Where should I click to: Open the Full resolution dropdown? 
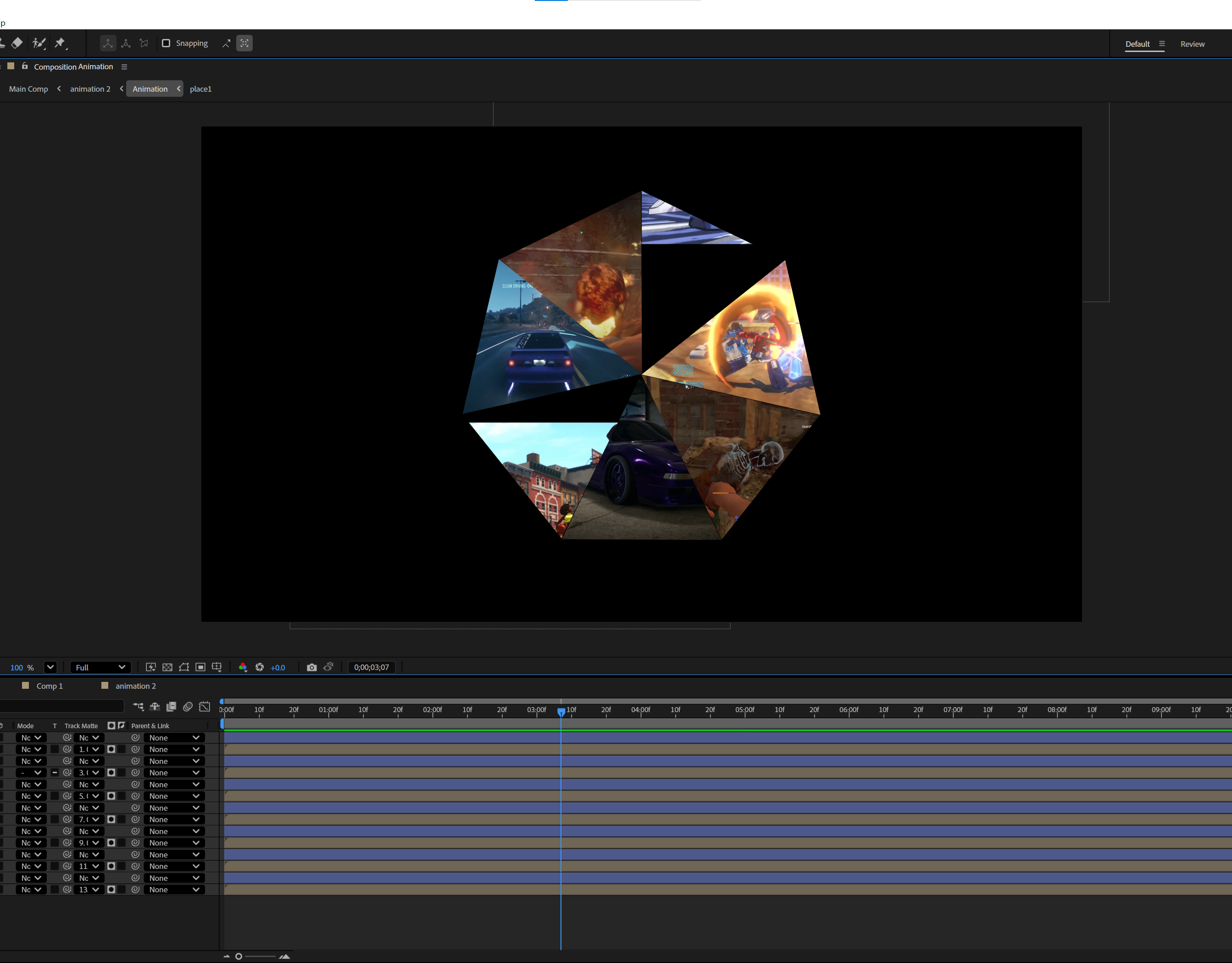(x=100, y=667)
